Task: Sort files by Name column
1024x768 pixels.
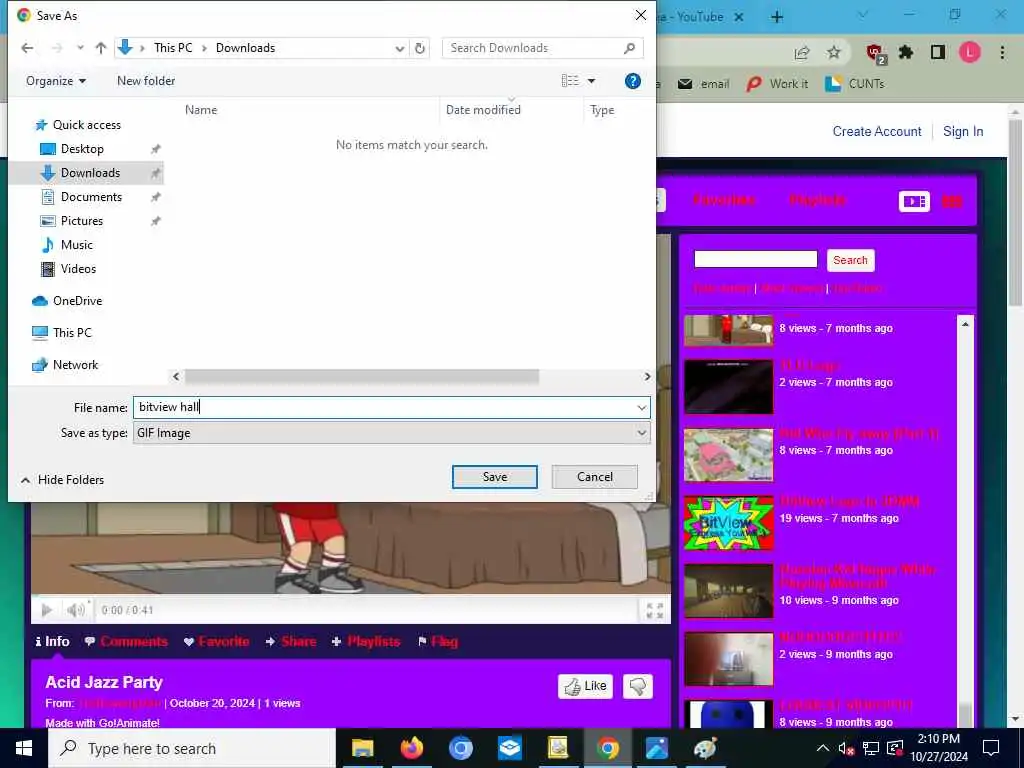Action: point(200,110)
